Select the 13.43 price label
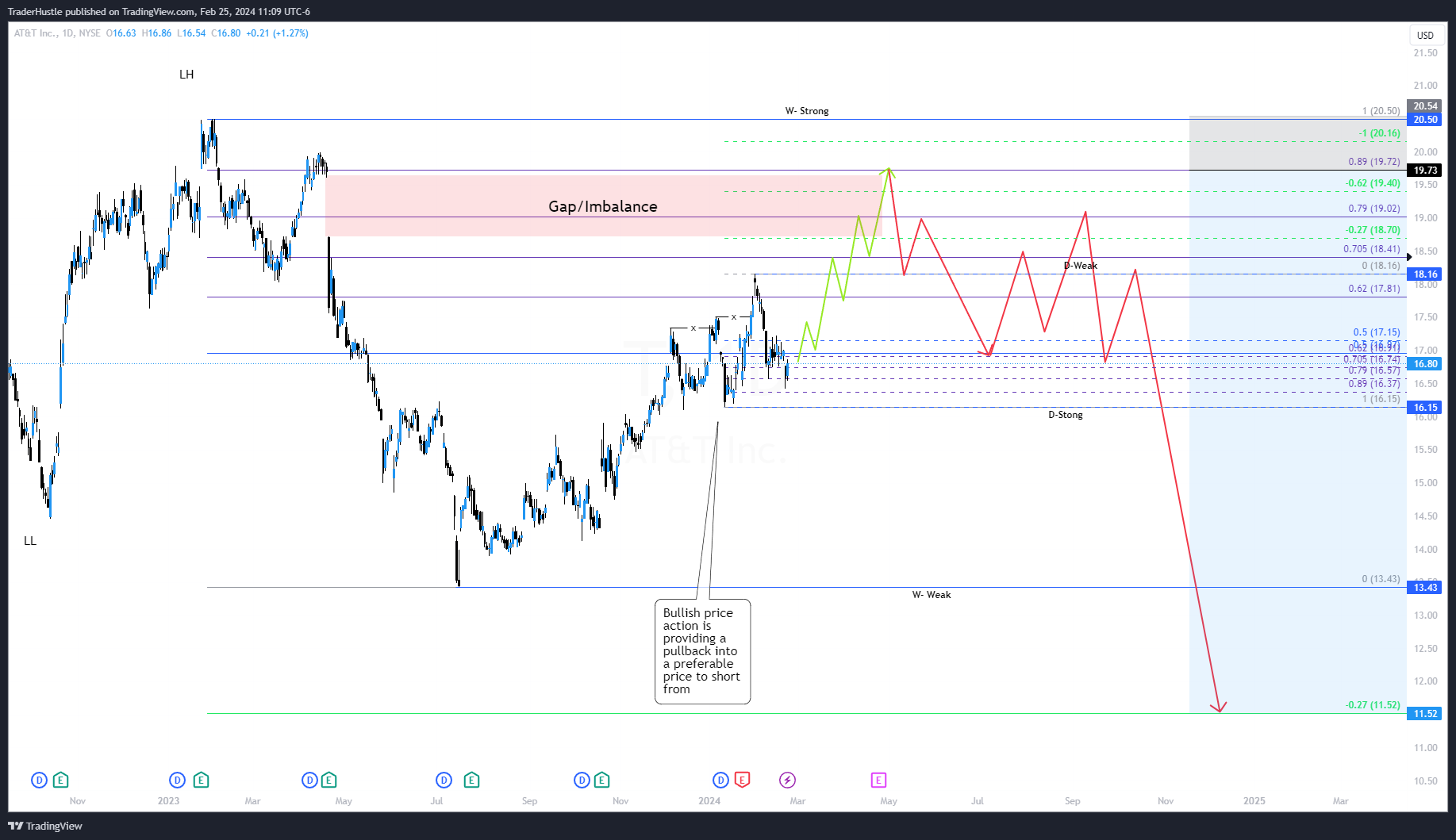Viewport: 1456px width, 840px height. pos(1425,588)
